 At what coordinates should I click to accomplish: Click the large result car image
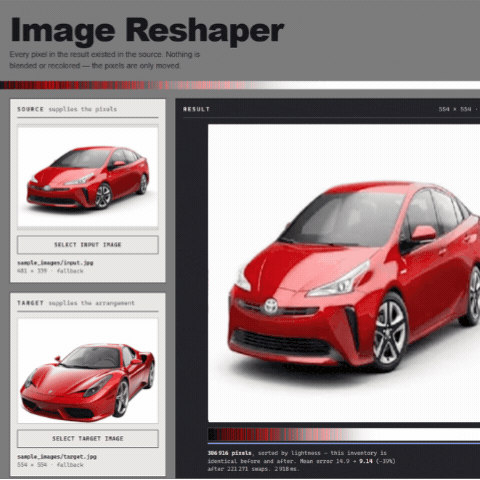pos(344,273)
